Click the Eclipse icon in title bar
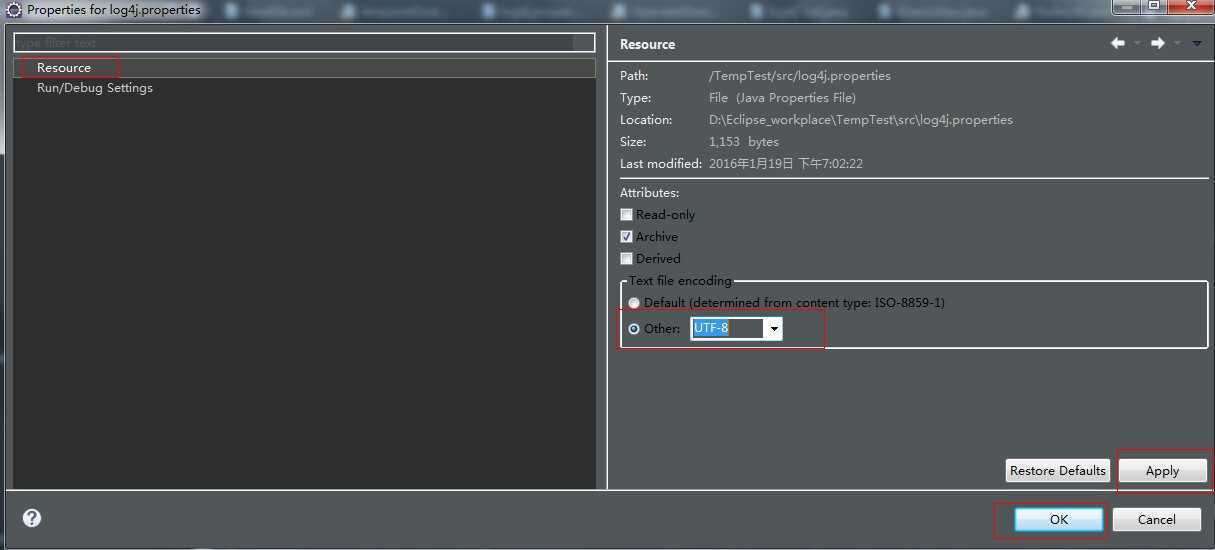The width and height of the screenshot is (1215, 550). [x=13, y=10]
